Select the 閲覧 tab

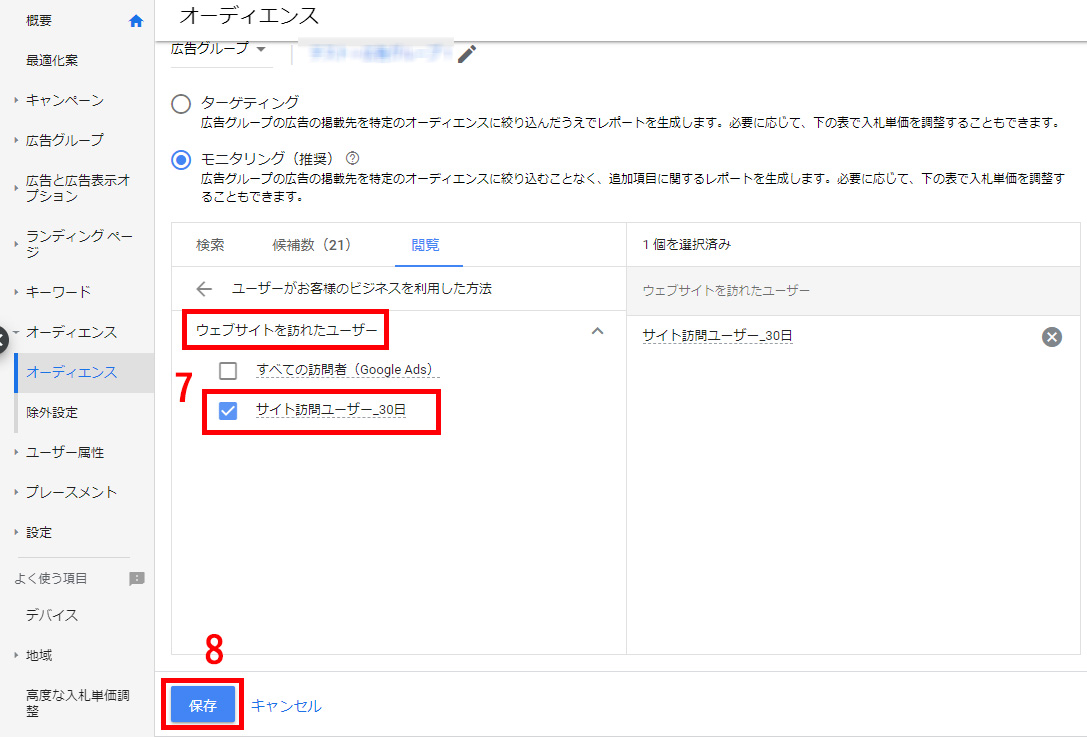[425, 245]
